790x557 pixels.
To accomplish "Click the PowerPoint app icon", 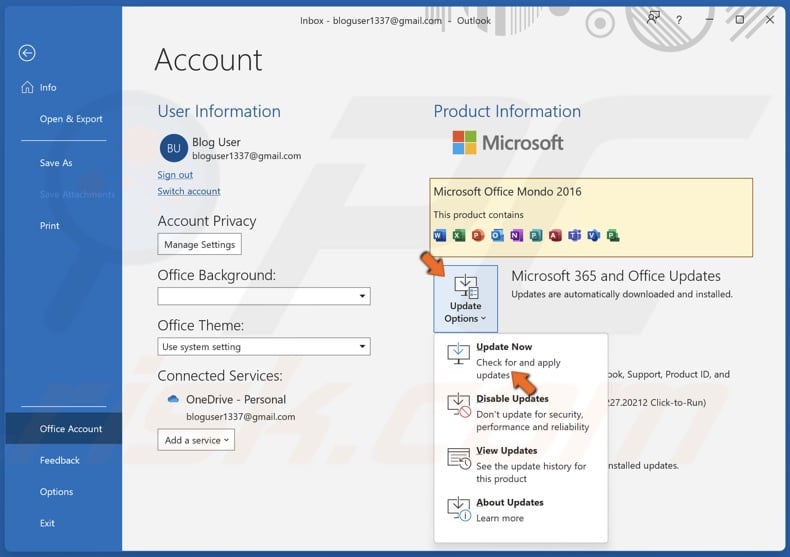I will [478, 236].
